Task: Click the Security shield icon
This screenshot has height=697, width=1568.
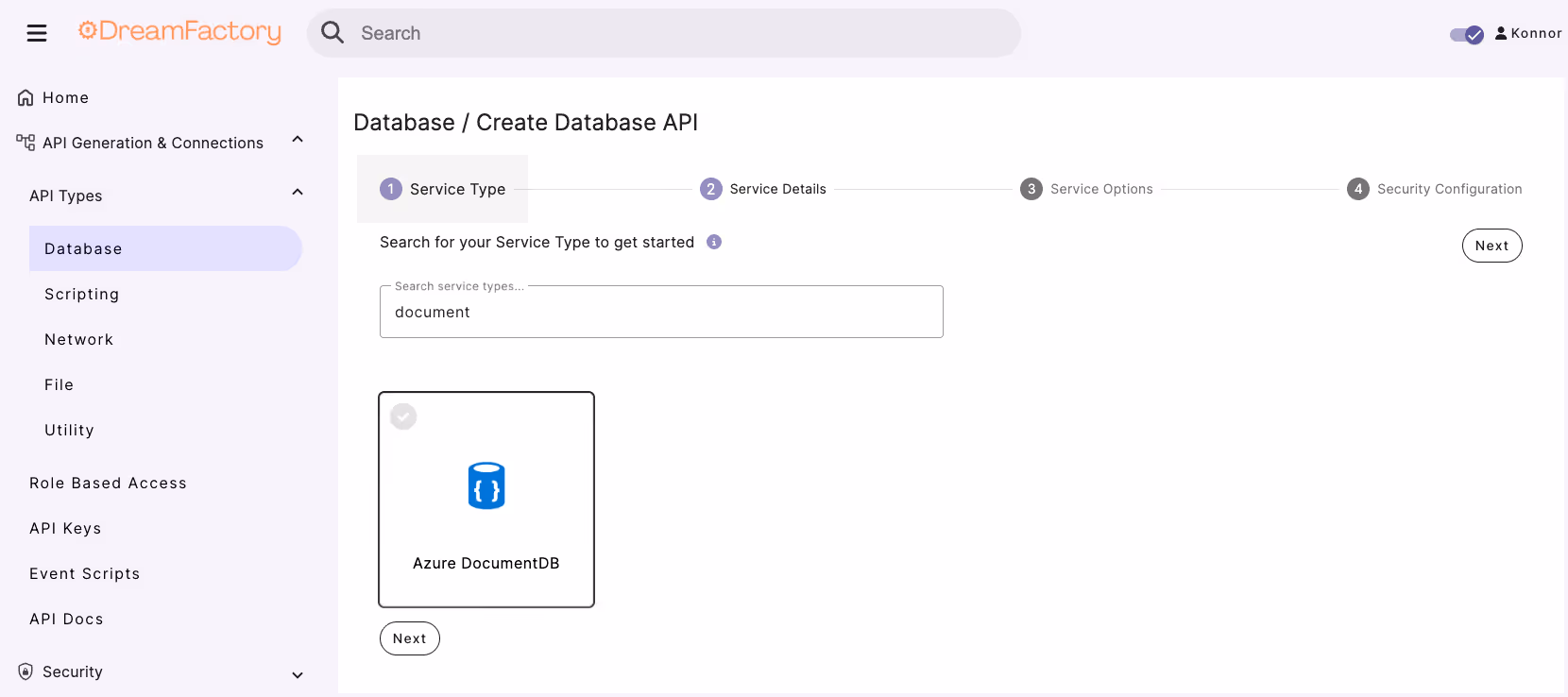Action: point(26,671)
